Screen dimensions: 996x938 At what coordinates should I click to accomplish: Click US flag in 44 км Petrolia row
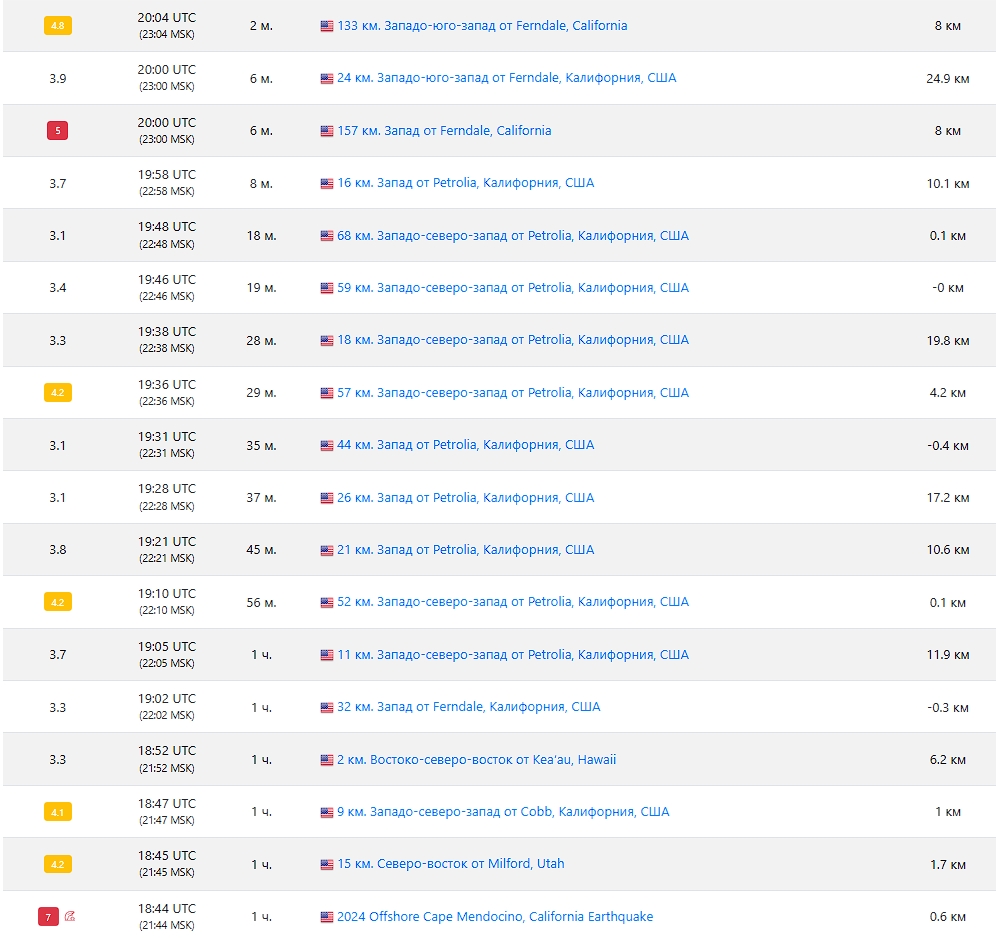326,445
